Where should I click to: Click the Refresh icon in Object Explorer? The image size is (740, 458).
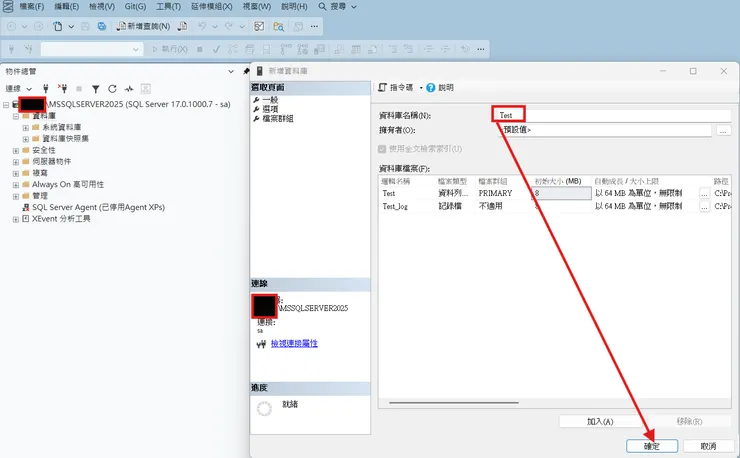tap(112, 88)
